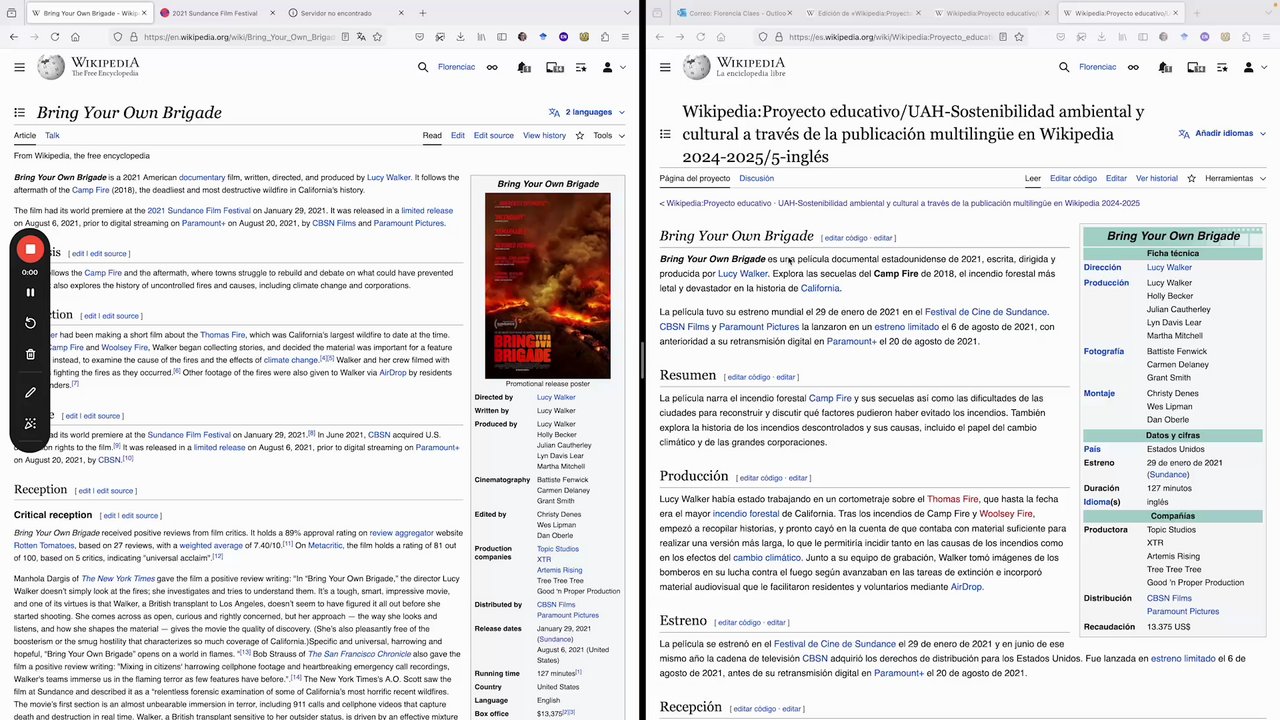This screenshot has width=1280, height=720.
Task: Close the Bring Your Own Brigade browser tab
Action: click(143, 13)
